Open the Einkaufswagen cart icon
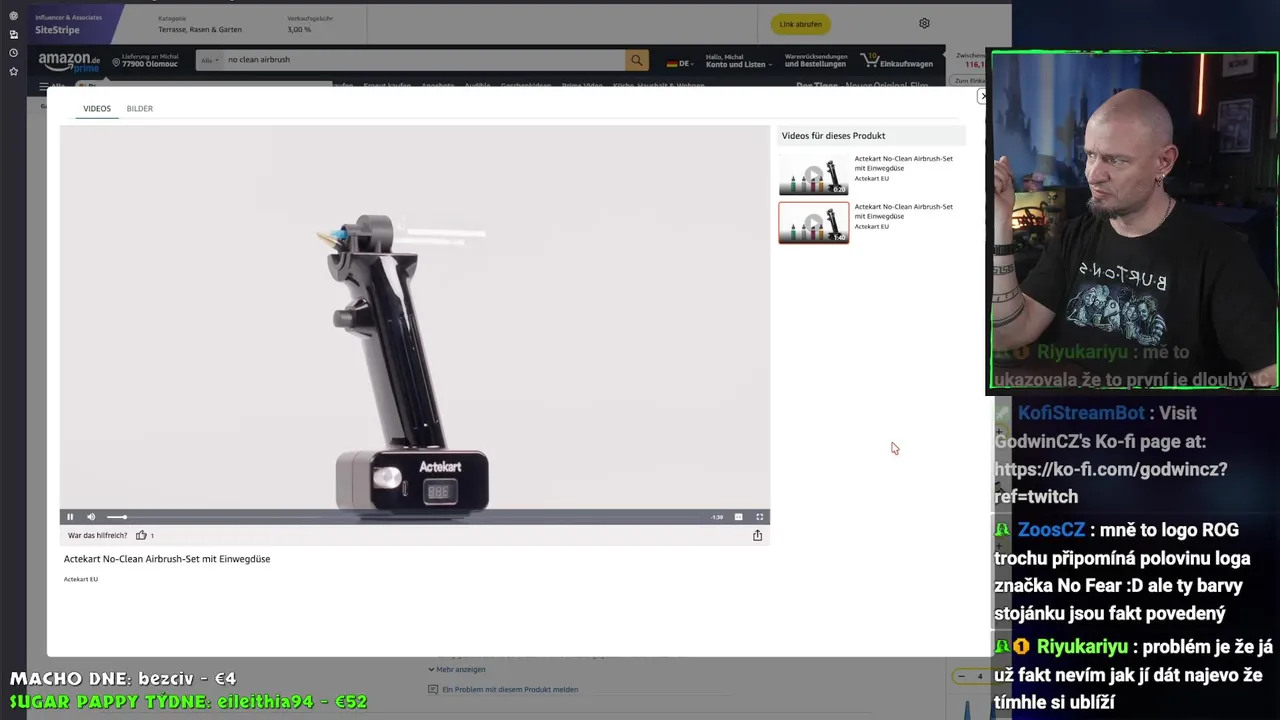 pos(898,61)
